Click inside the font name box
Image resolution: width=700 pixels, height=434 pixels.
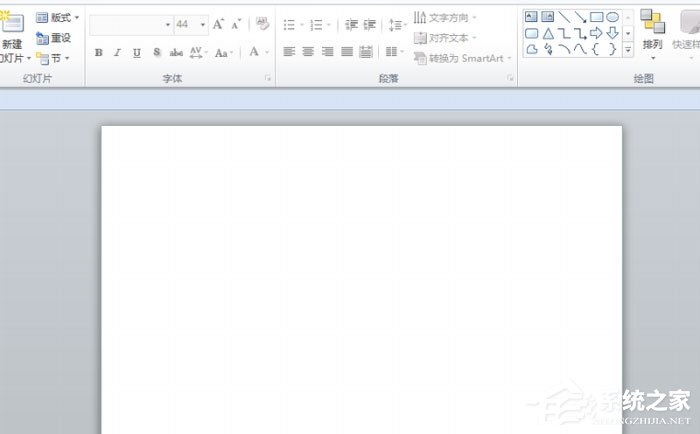(127, 24)
